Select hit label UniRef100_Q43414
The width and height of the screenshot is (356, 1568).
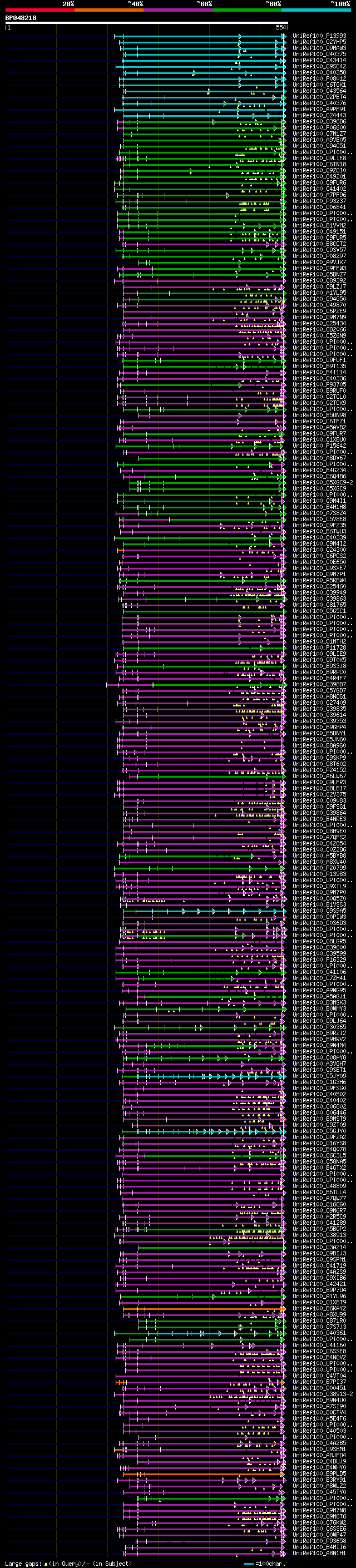(319, 60)
